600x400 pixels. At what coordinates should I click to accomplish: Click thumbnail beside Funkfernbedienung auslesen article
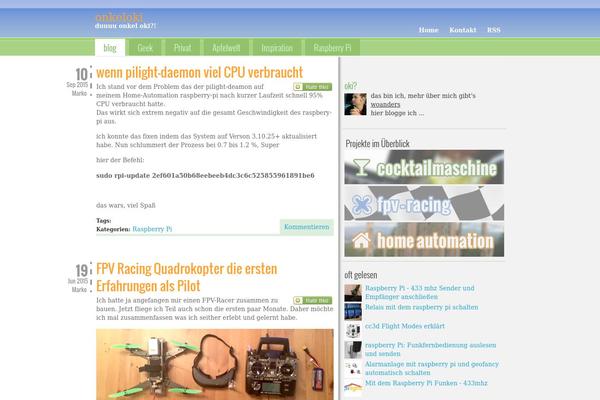(x=353, y=350)
